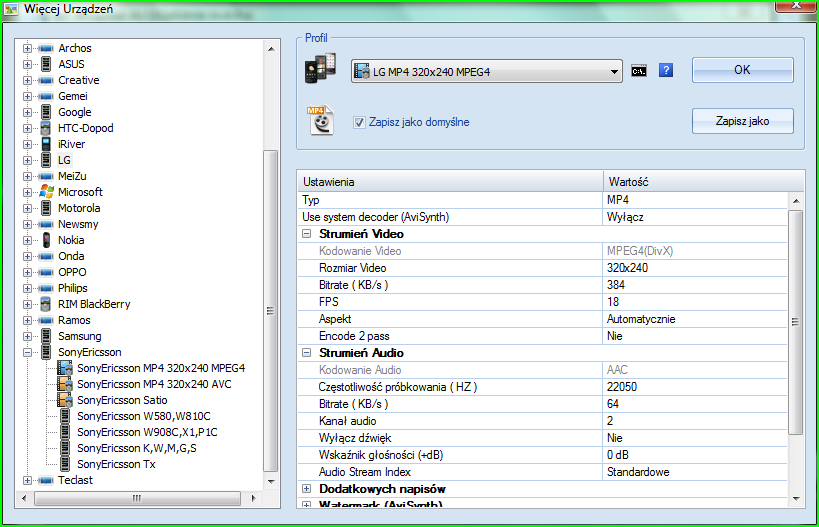Click the mobile phones icon in Profil
The height and width of the screenshot is (527, 819).
click(320, 71)
